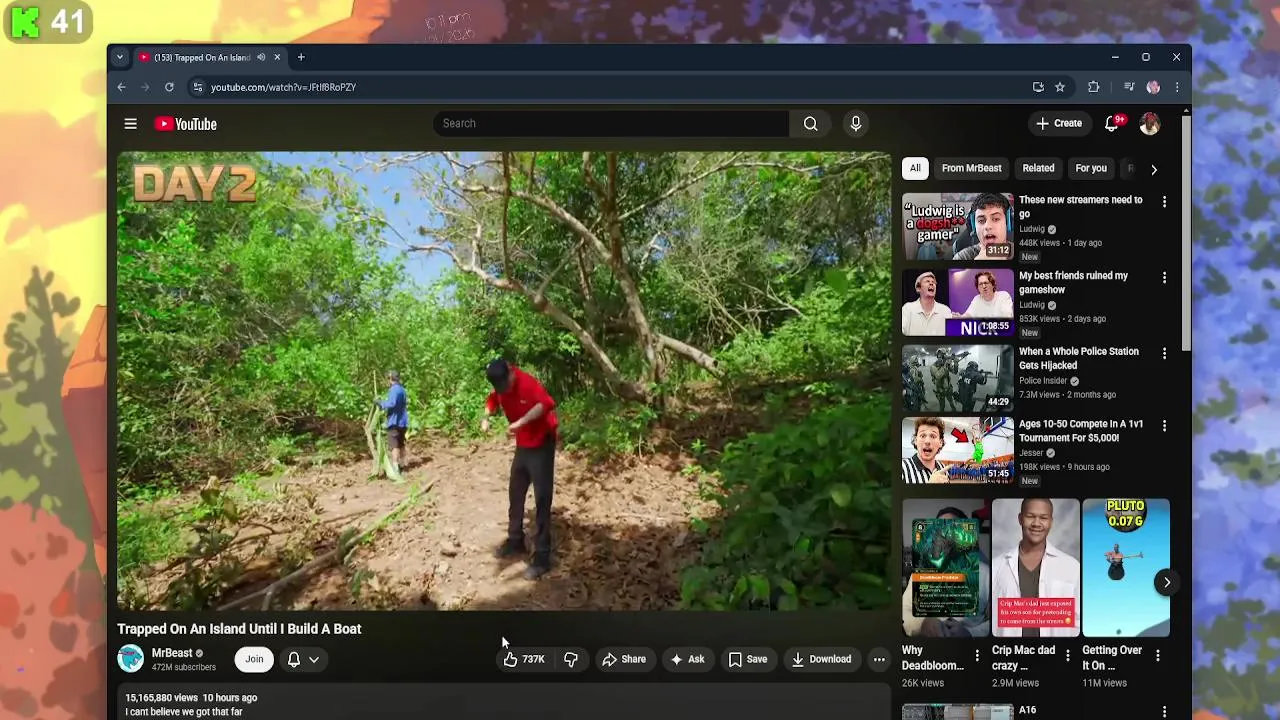
Task: Click the page vertical scrollbar
Action: (x=1186, y=234)
